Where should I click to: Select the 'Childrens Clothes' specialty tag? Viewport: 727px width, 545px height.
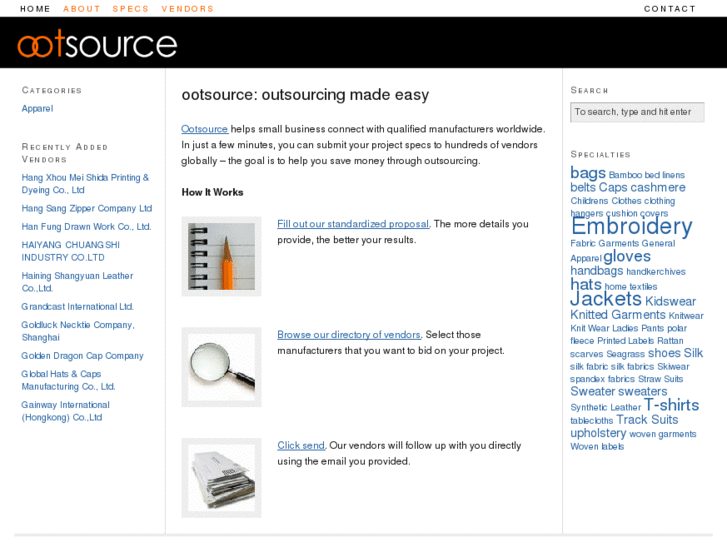606,201
